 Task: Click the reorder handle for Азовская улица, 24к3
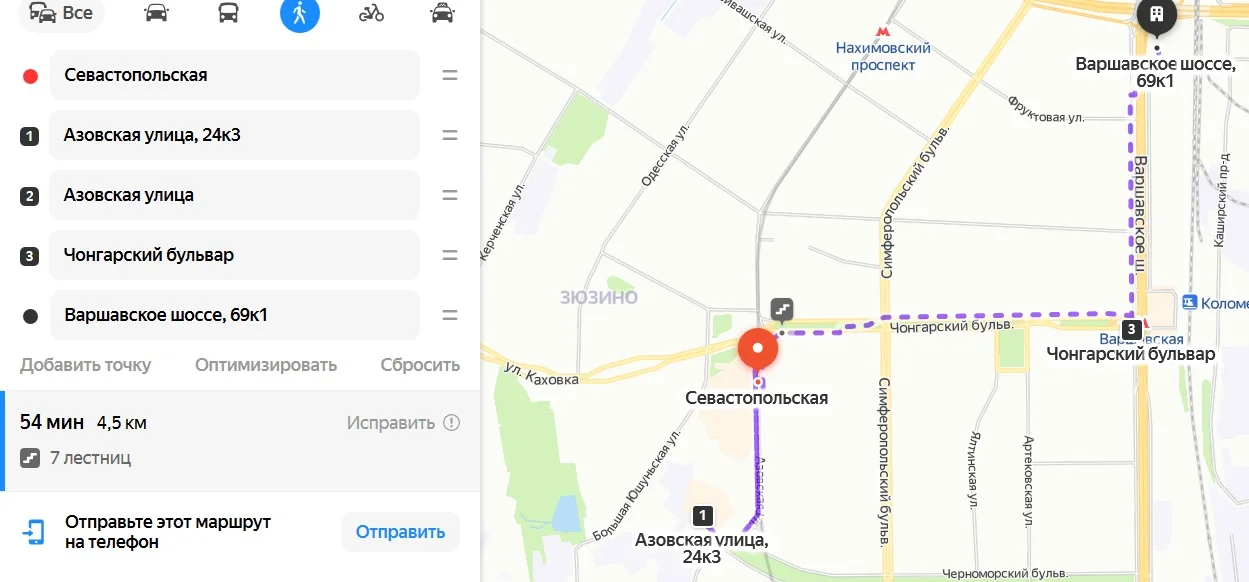pos(450,135)
